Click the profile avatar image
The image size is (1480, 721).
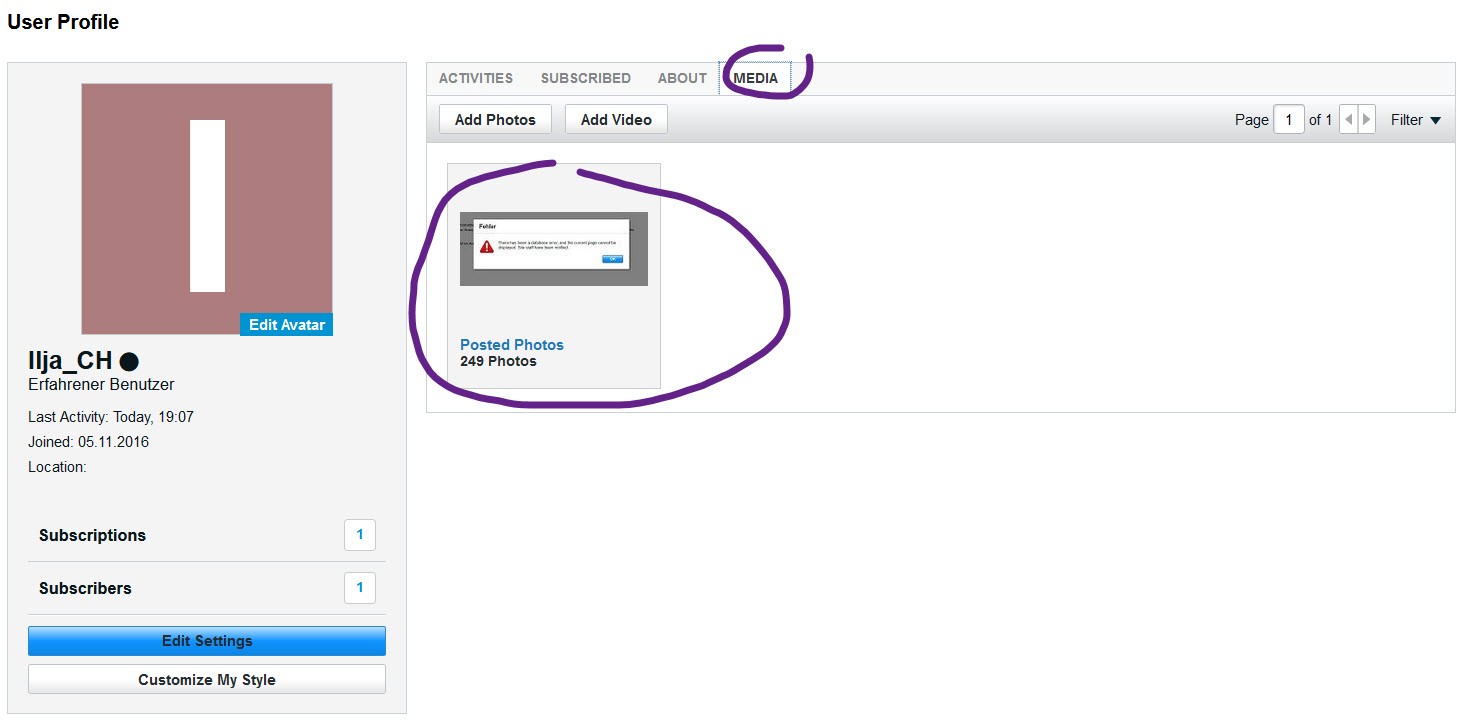click(x=207, y=200)
